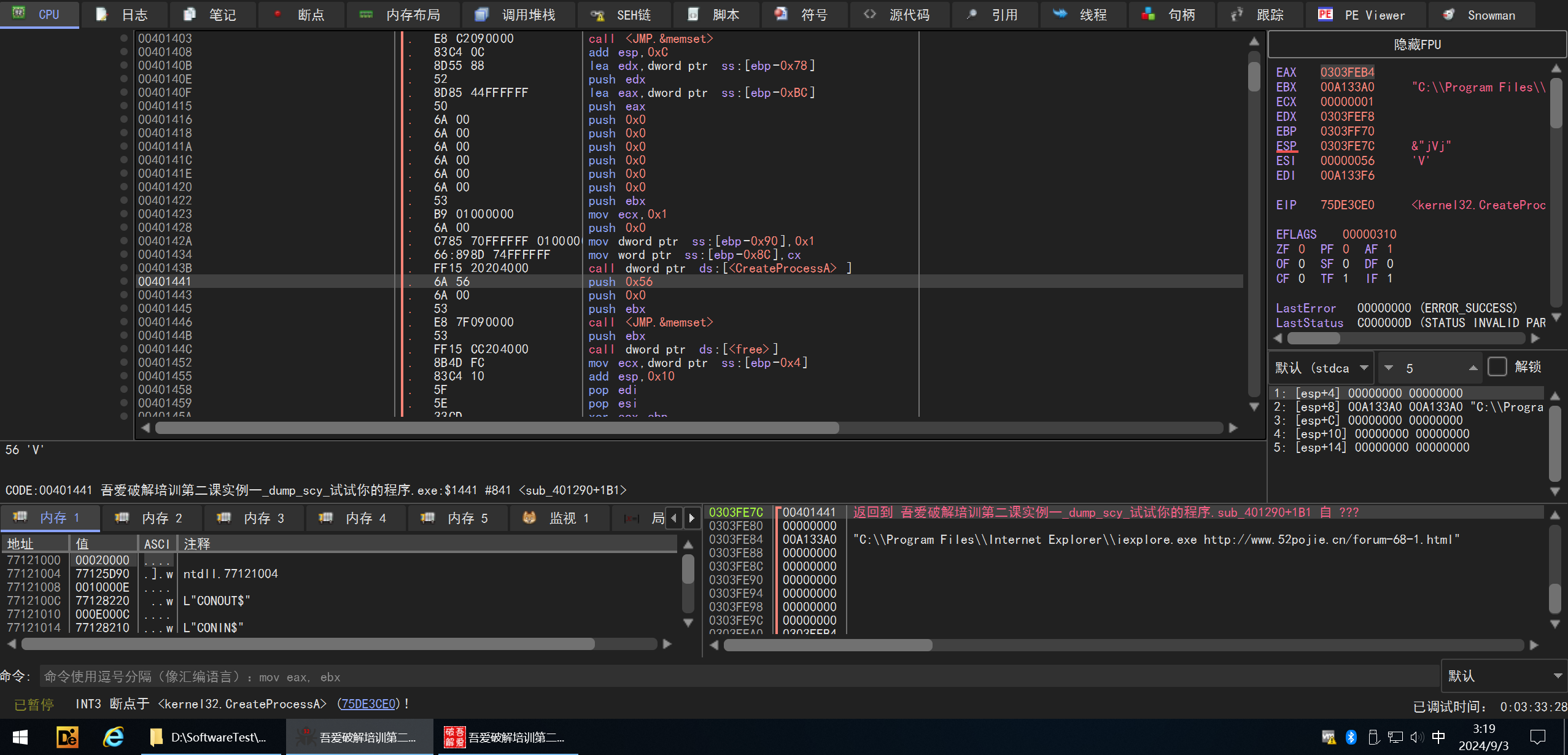The height and width of the screenshot is (755, 1568).
Task: Toggle breakpoint bullet at address 00401446
Action: coord(124,322)
